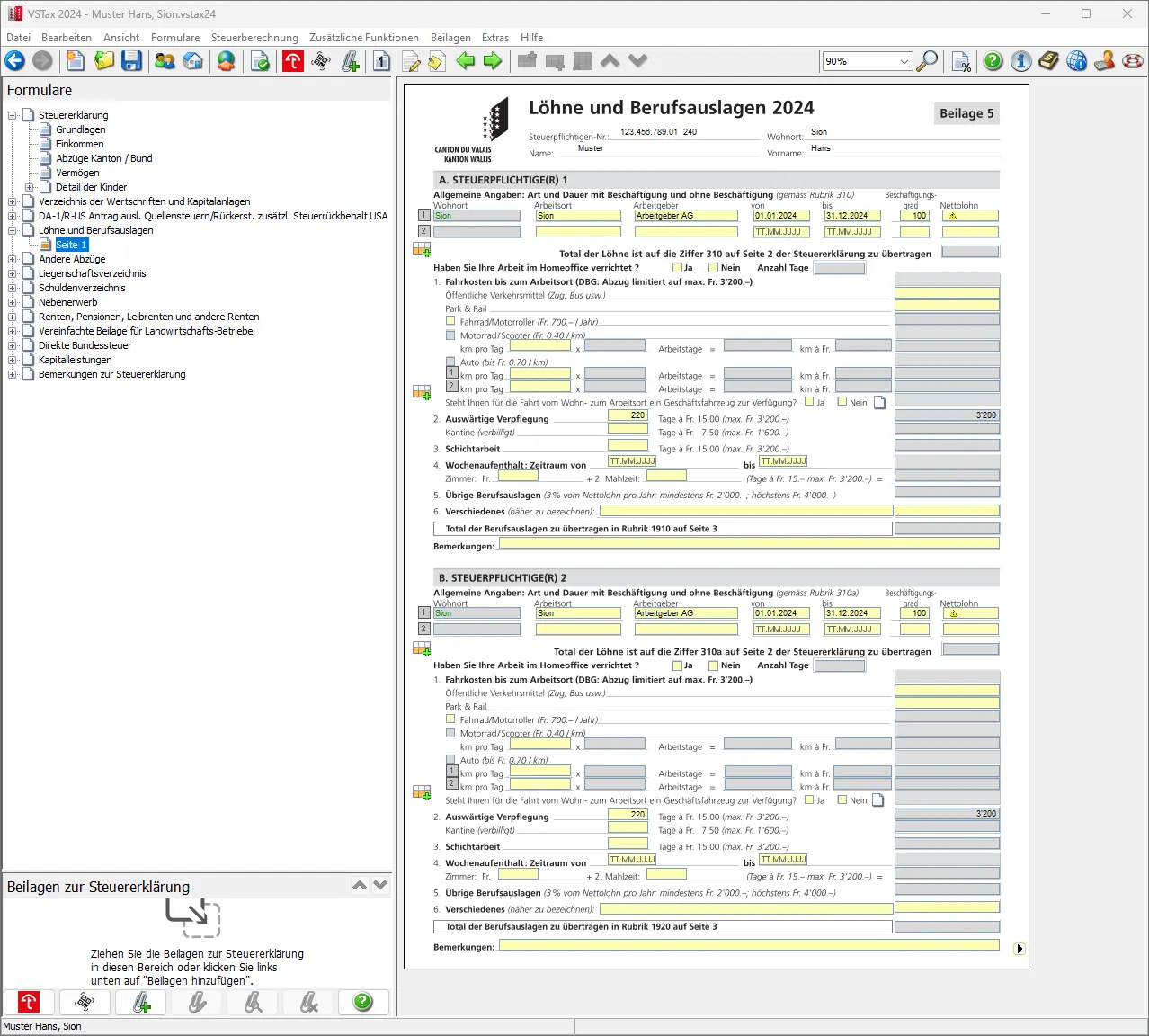1149x1036 pixels.
Task: Tick Fahrrad/Motorroller checkbox for Steuerpflichtige 1
Action: point(450,321)
